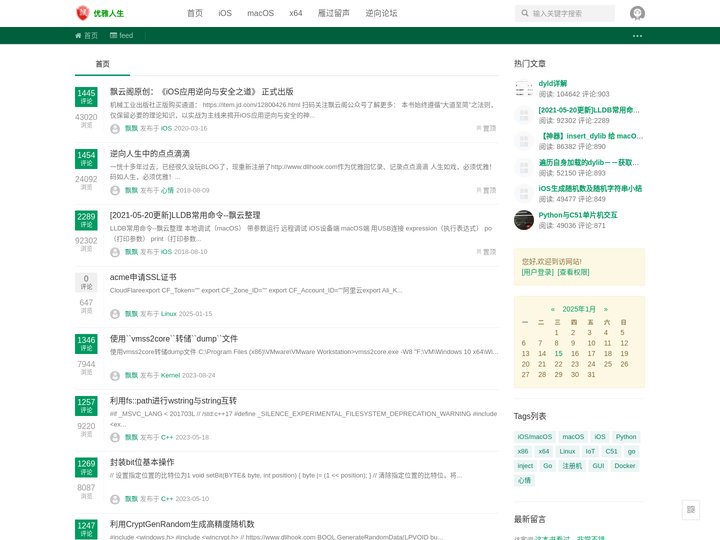Click the iOS/macOS tag
720x540 pixels.
[534, 437]
